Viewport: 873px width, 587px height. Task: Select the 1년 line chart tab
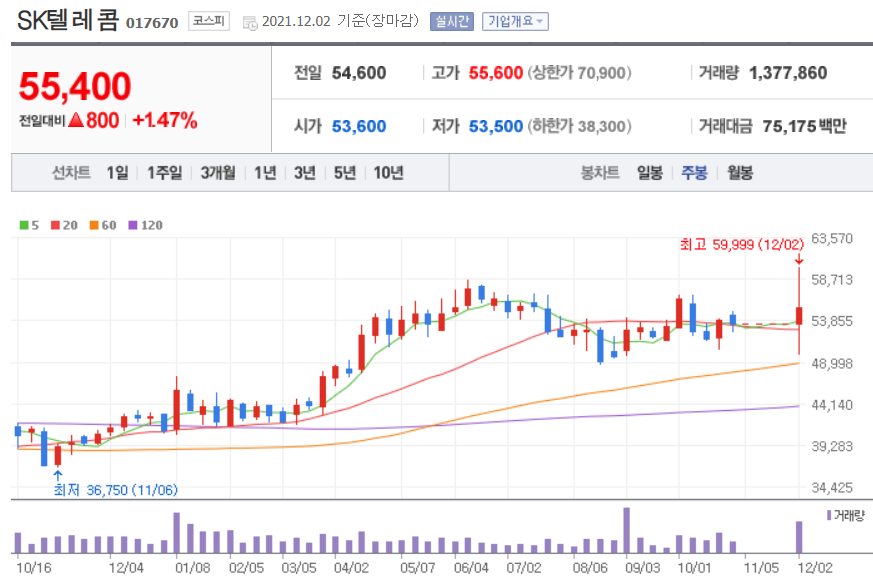[265, 173]
